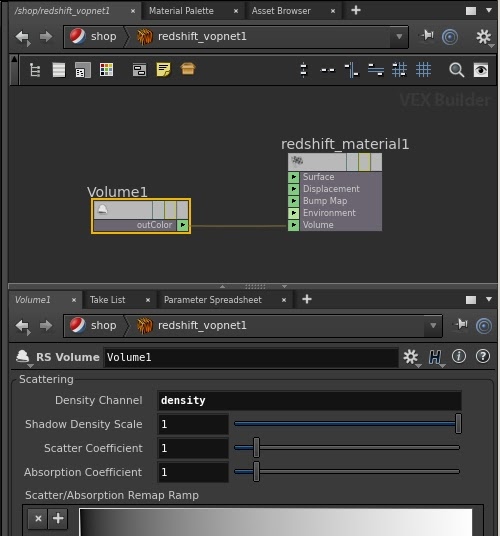Show node info with the i icon
The height and width of the screenshot is (536, 500).
(x=459, y=357)
